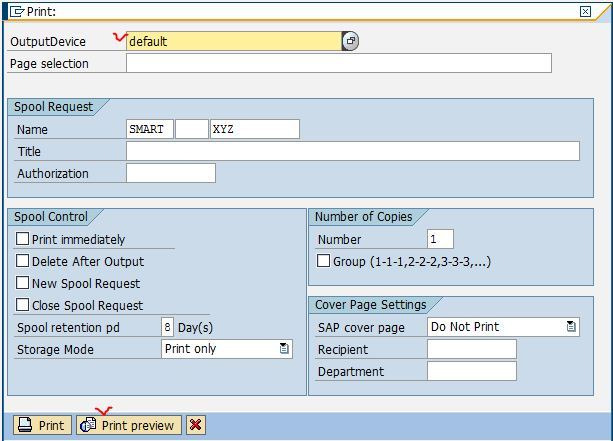The image size is (613, 441).
Task: Click the Spool Request group header
Action: click(x=54, y=107)
